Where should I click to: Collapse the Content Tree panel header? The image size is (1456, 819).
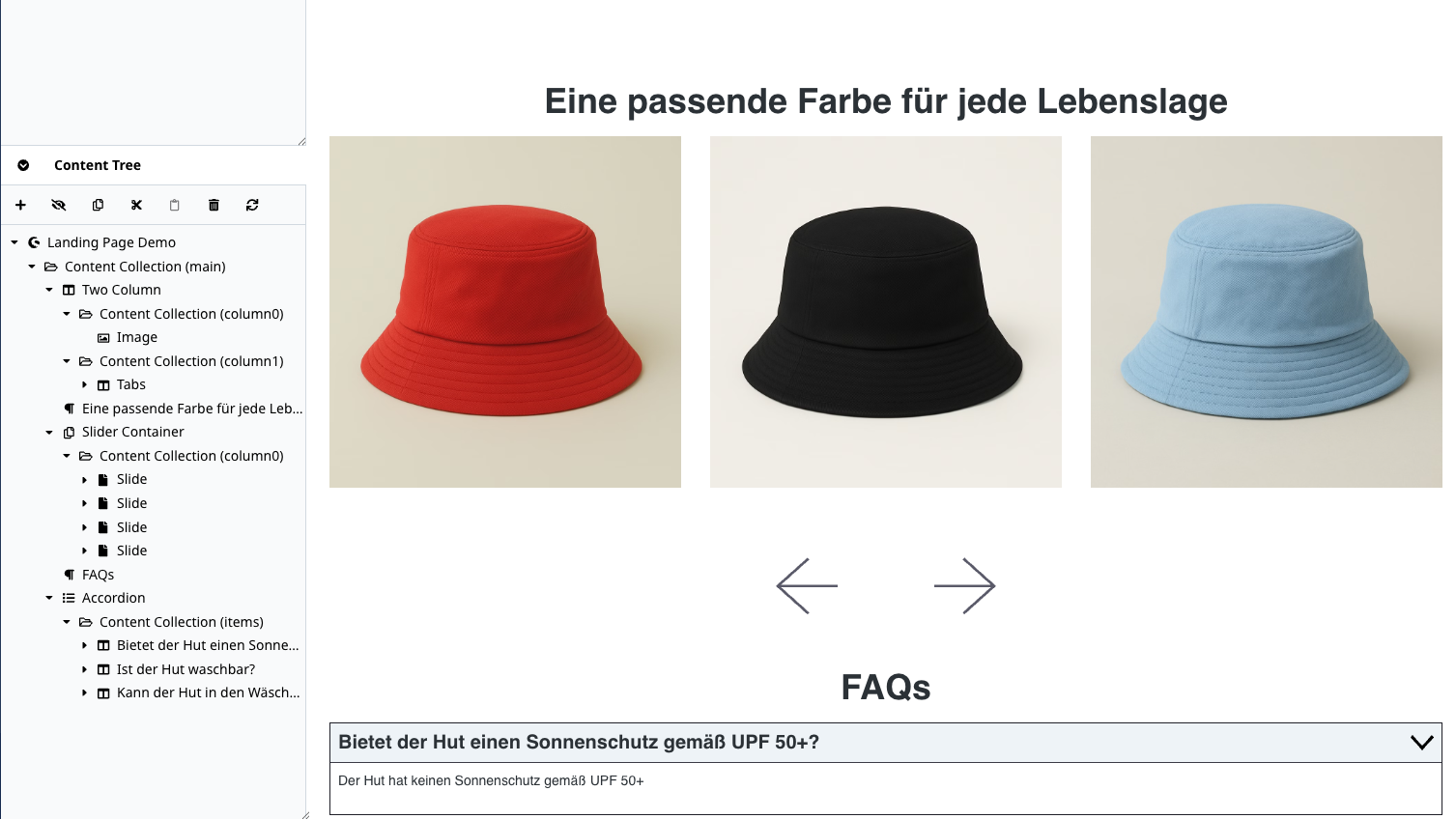tap(23, 165)
